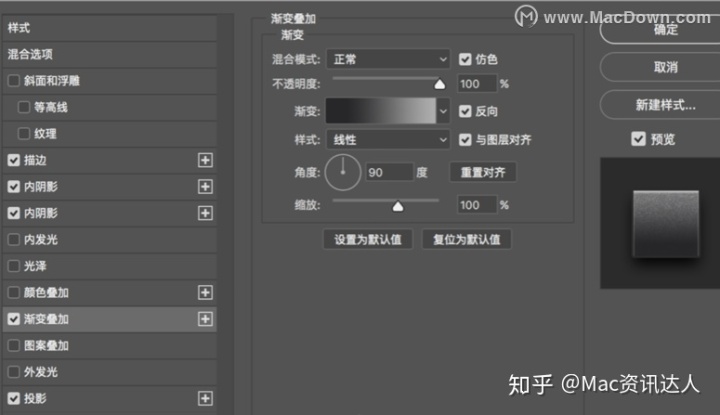This screenshot has width=720, height=415.
Task: Enable 光泽 checkbox
Action: [x=14, y=266]
